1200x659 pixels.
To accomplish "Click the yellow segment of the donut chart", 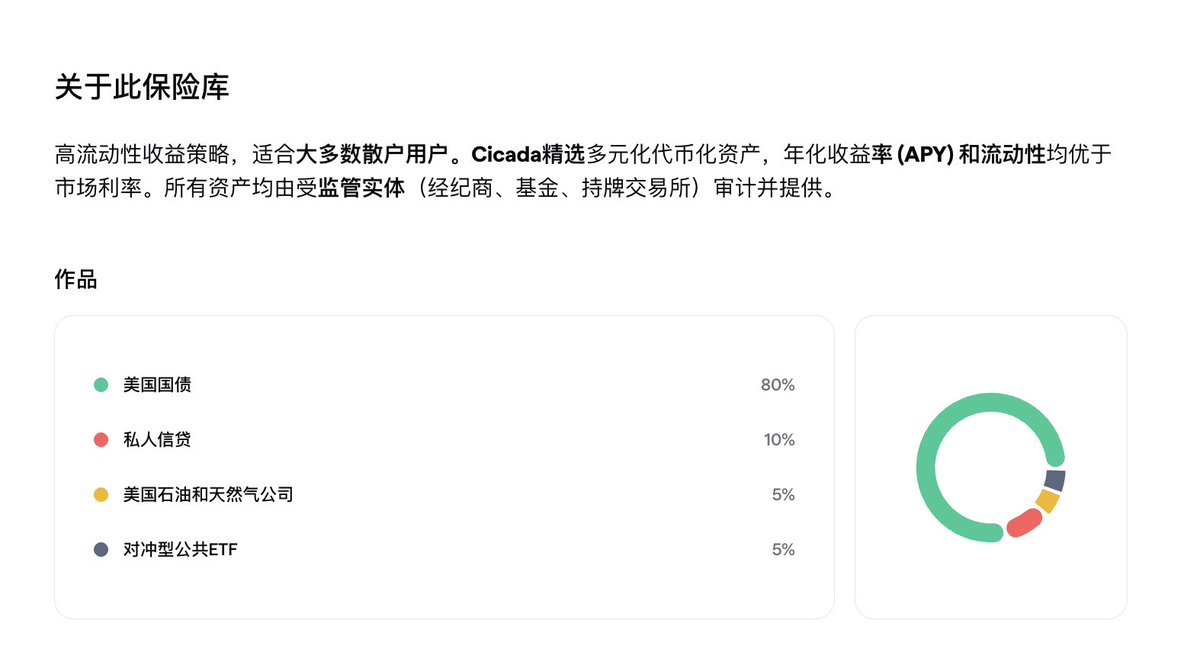I will click(x=1047, y=501).
